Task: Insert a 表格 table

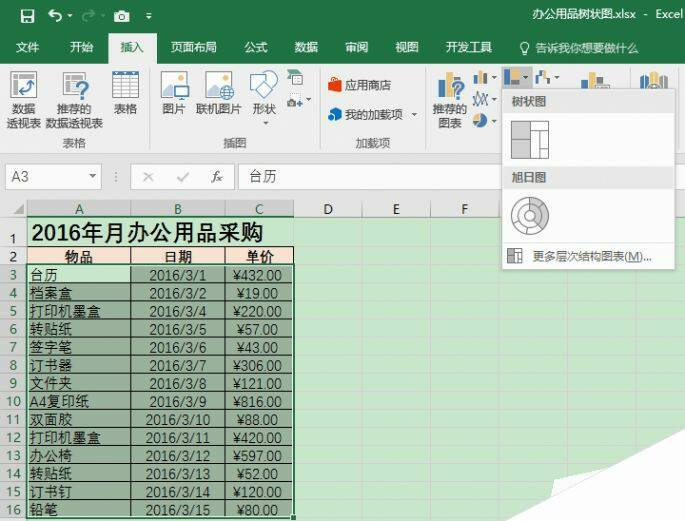Action: 125,93
